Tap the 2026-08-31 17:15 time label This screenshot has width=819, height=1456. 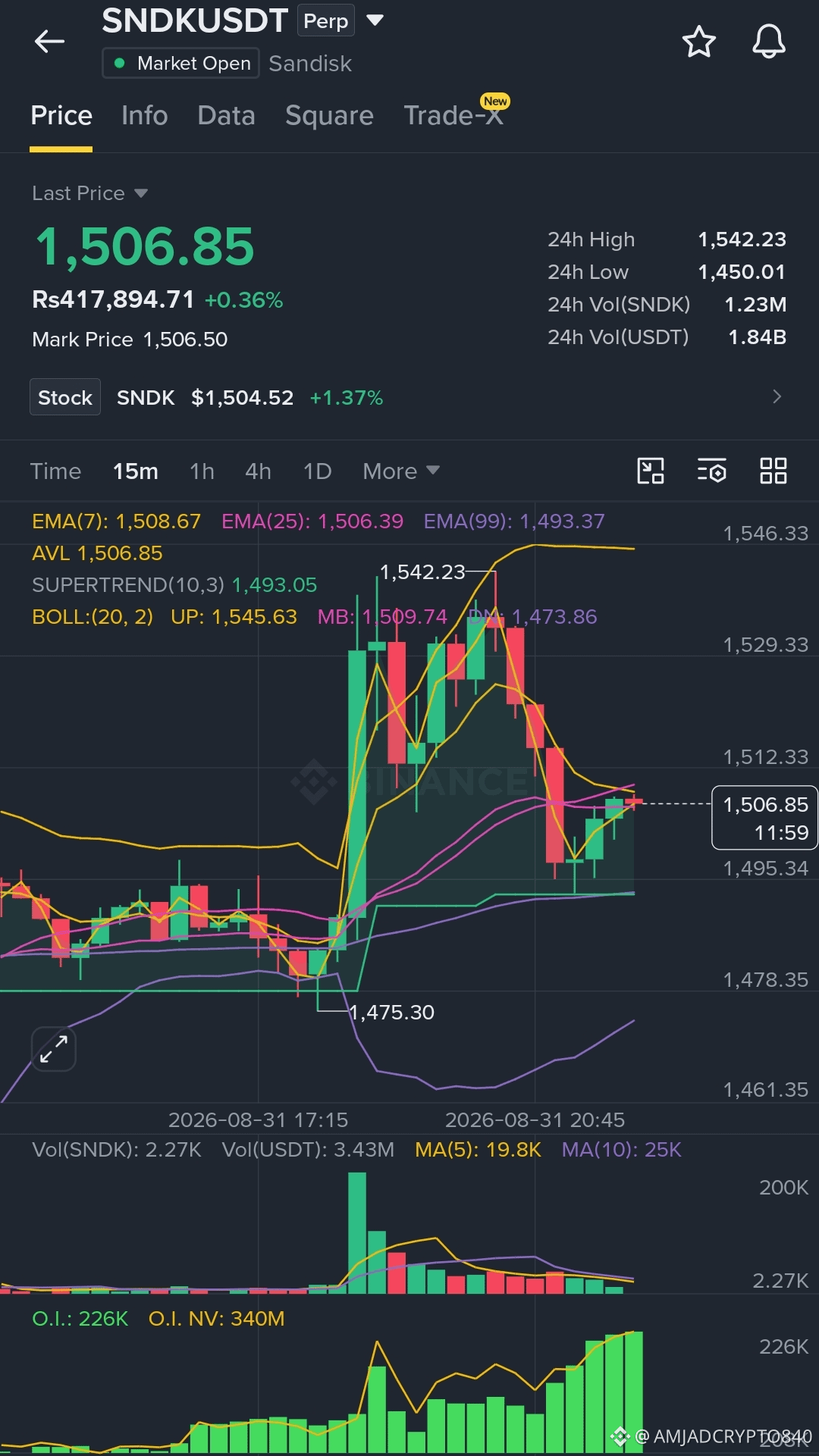coord(258,1120)
